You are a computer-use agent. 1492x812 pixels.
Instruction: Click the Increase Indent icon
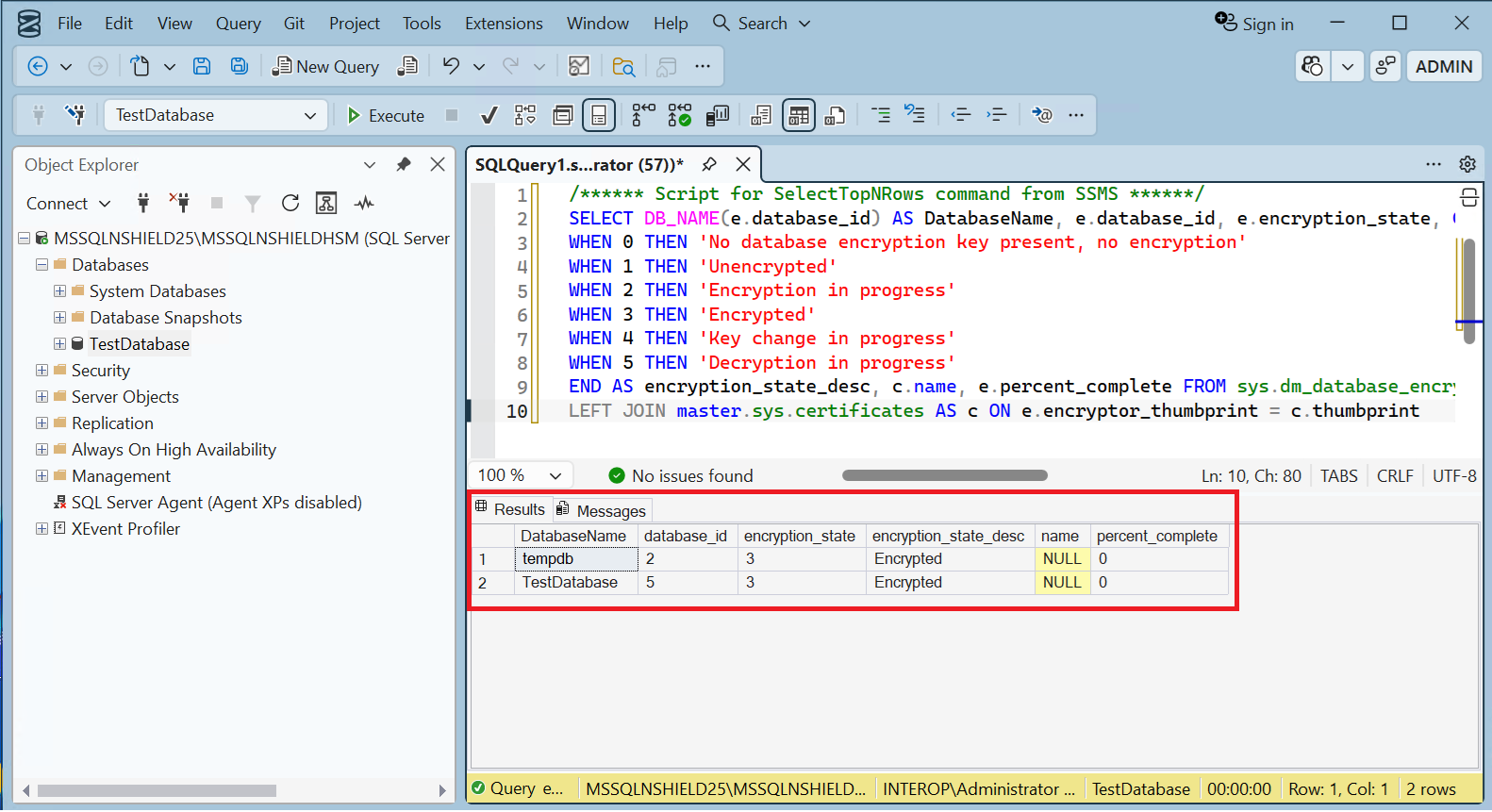click(997, 115)
